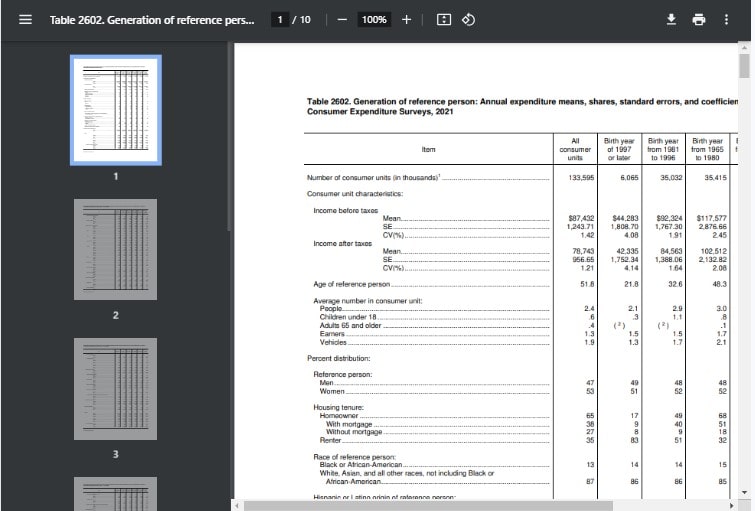Download the PDF file
Image resolution: width=755 pixels, height=511 pixels.
coord(671,20)
